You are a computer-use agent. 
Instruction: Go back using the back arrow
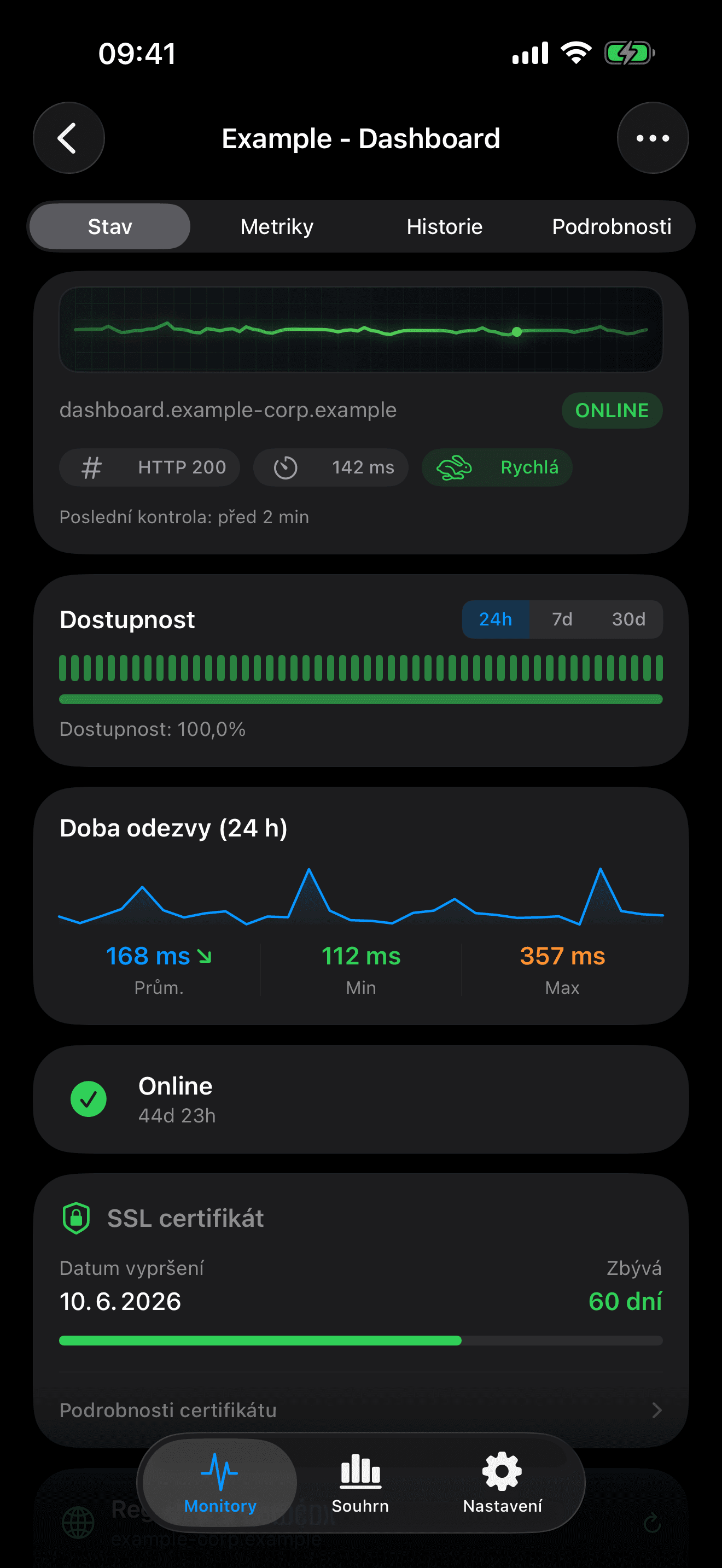[69, 138]
